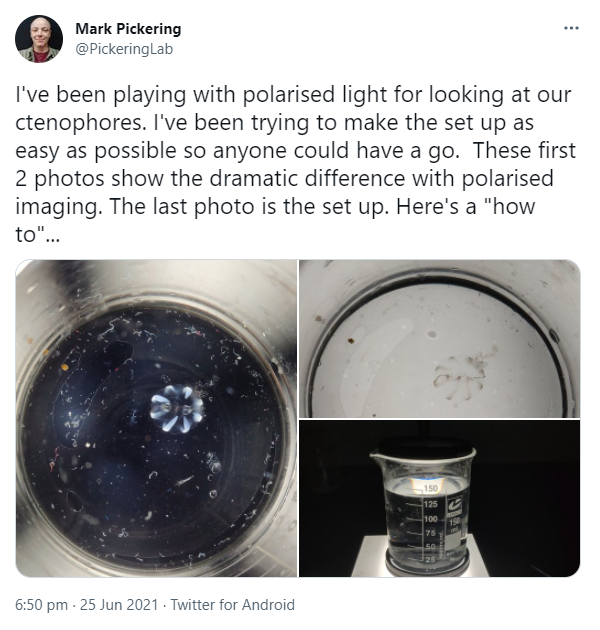Click the 25 Jun 2021 date
The width and height of the screenshot is (600, 630).
point(119,604)
